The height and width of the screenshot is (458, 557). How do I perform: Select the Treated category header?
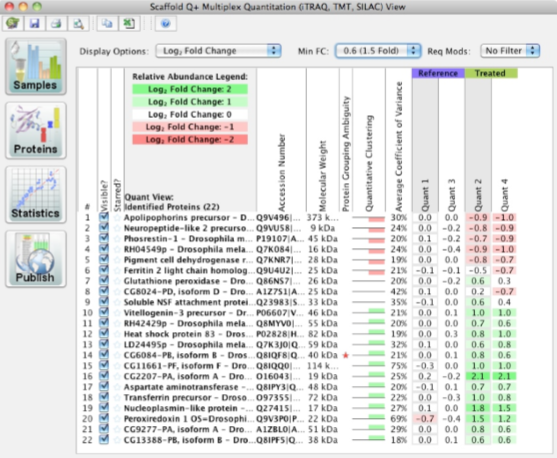[x=491, y=73]
